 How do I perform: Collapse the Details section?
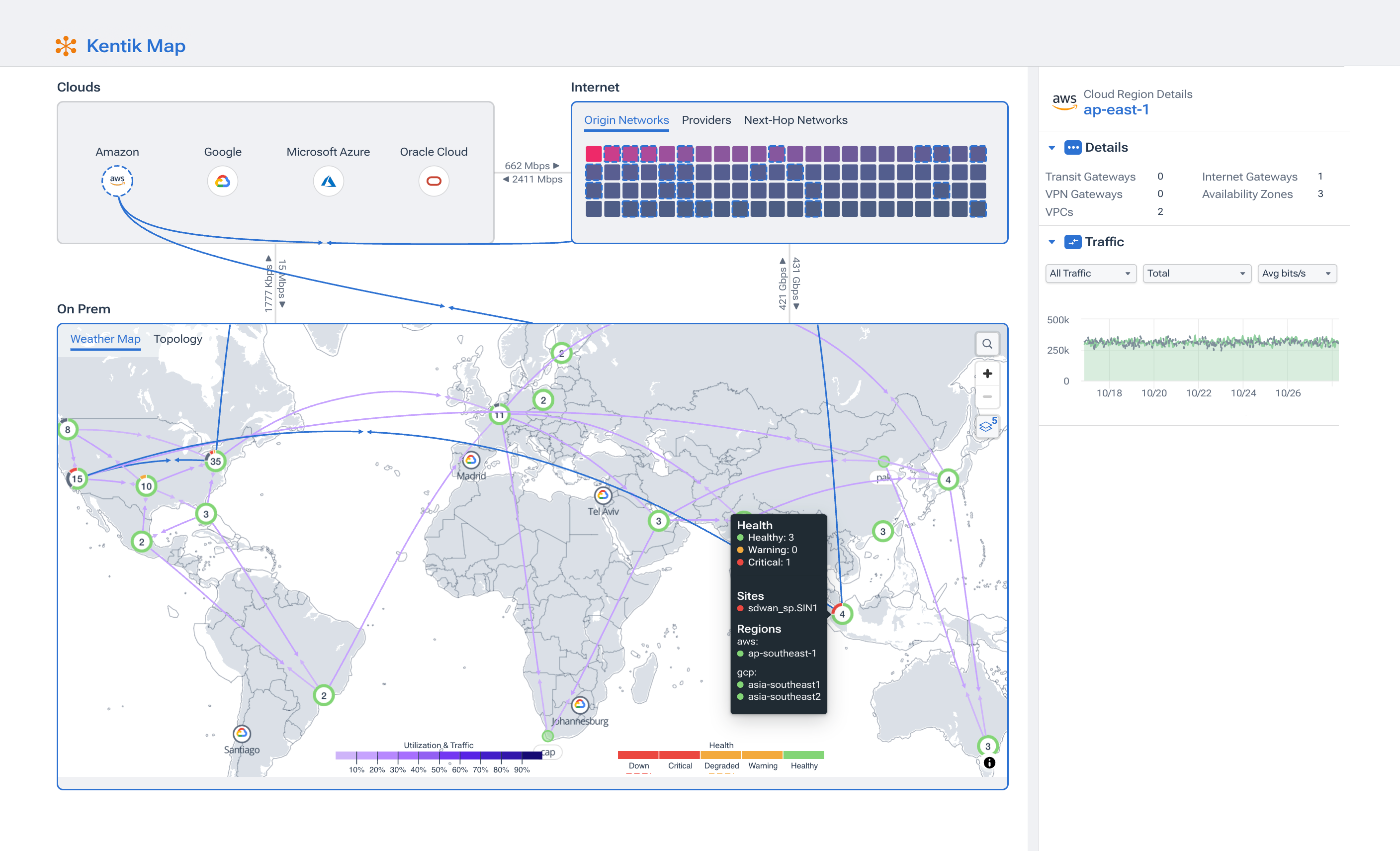point(1051,147)
